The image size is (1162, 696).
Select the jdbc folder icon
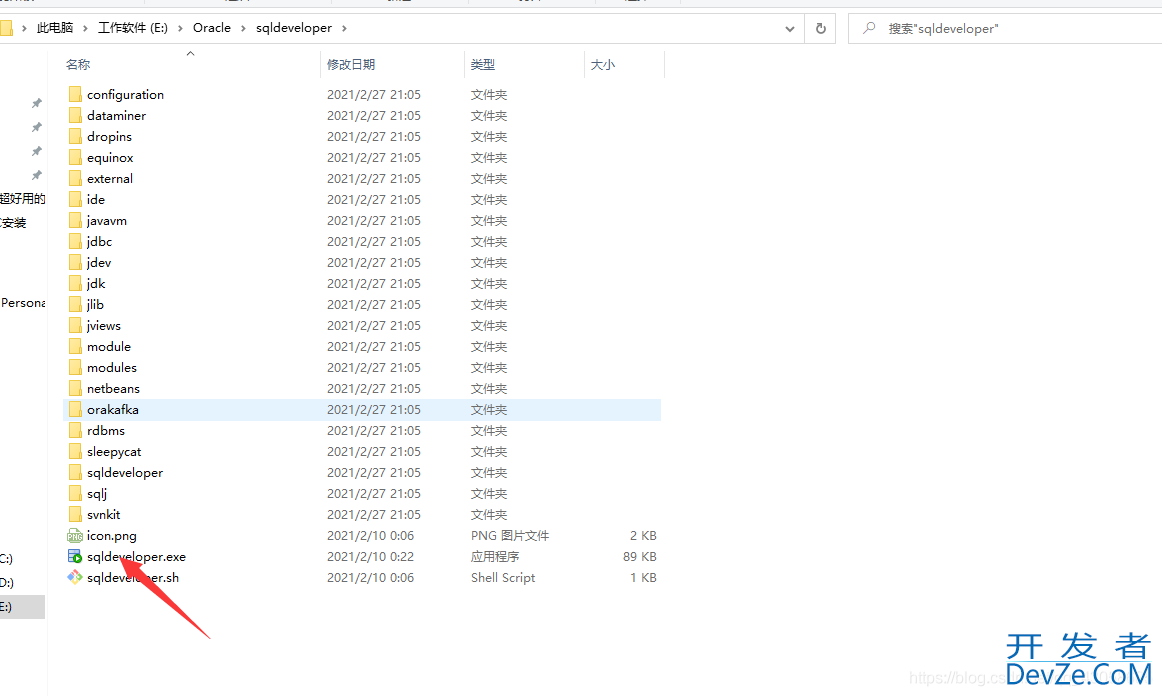pos(74,241)
